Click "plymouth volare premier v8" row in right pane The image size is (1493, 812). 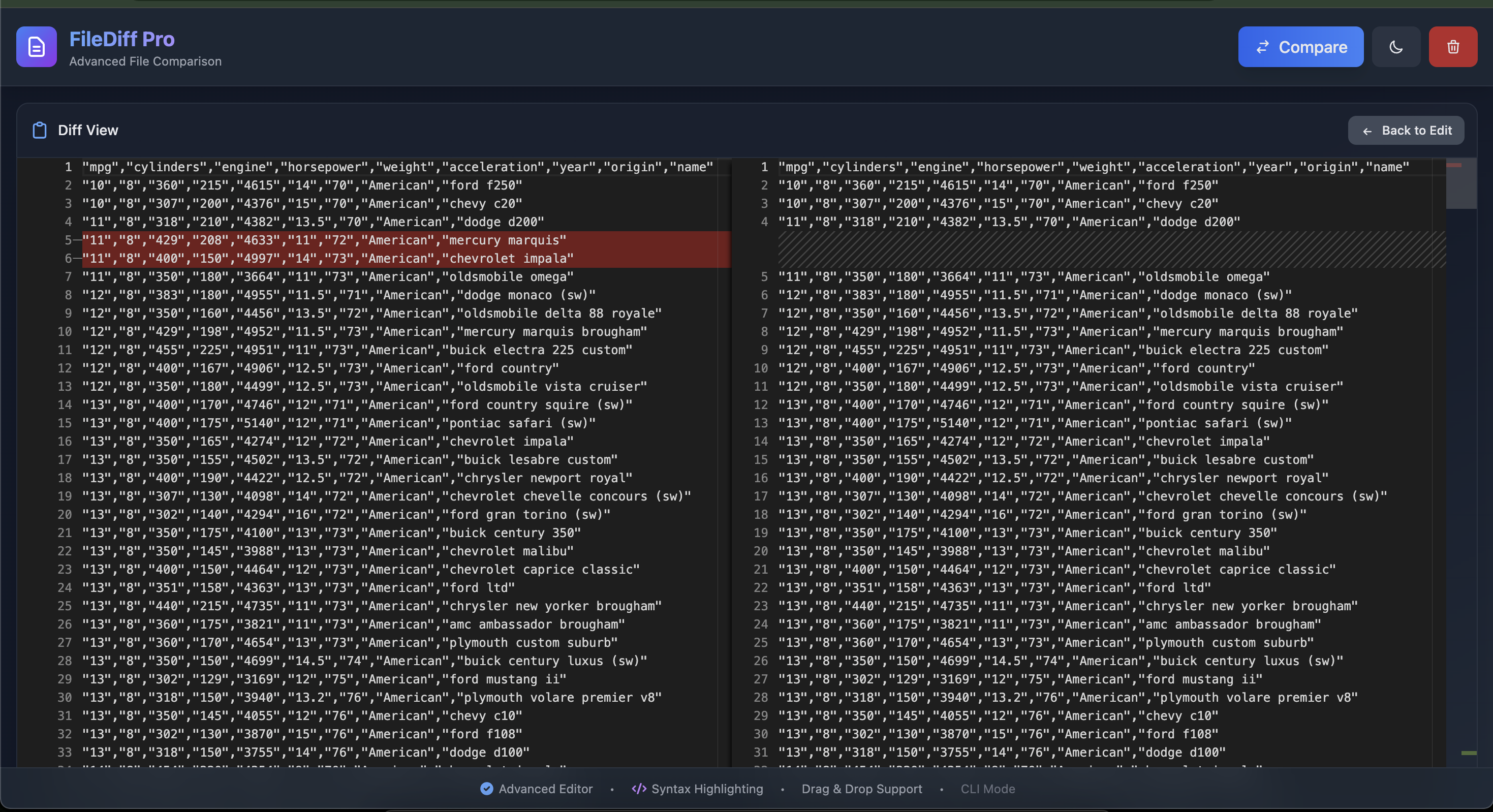pos(1068,697)
